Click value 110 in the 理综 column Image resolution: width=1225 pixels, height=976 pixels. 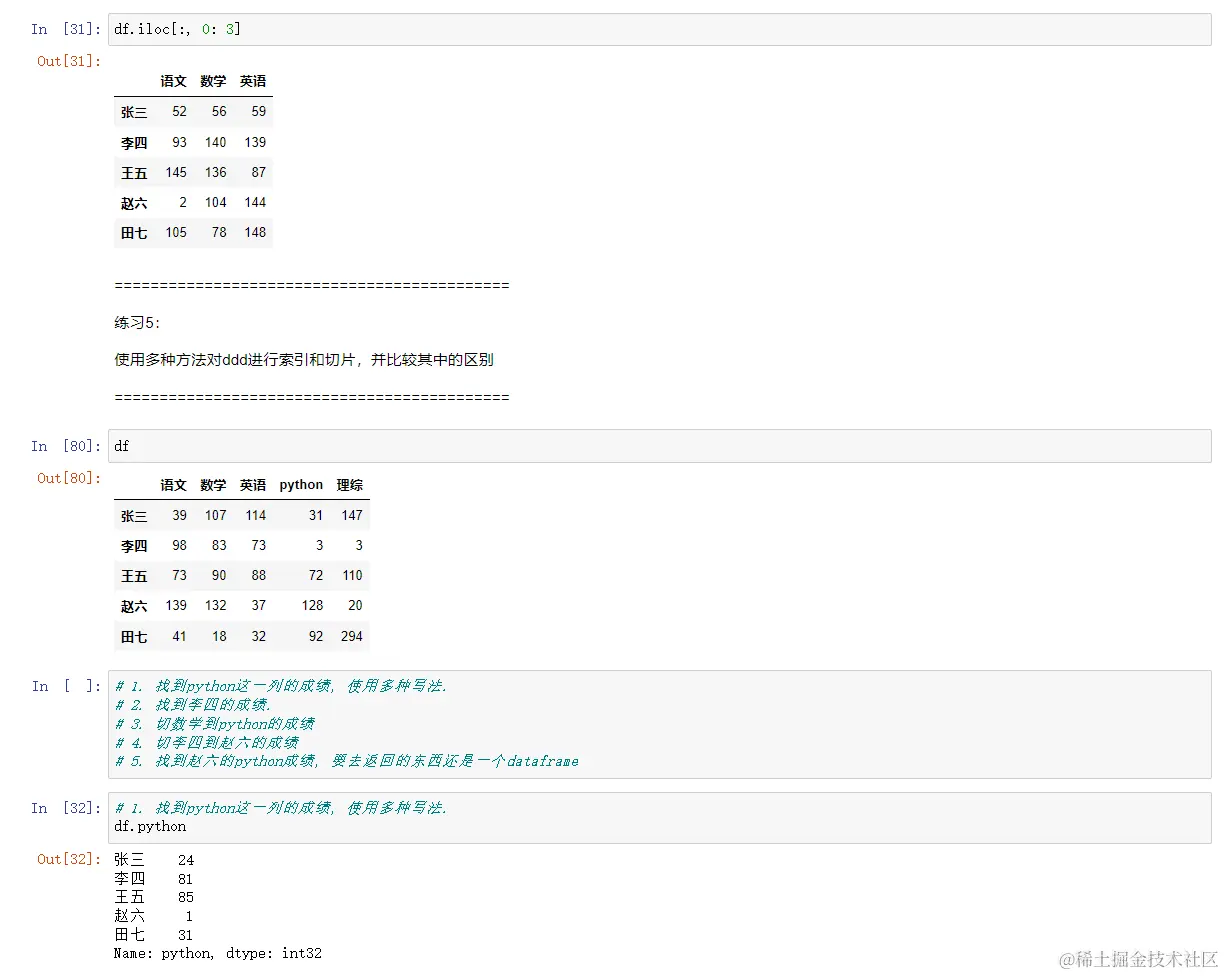pos(352,576)
